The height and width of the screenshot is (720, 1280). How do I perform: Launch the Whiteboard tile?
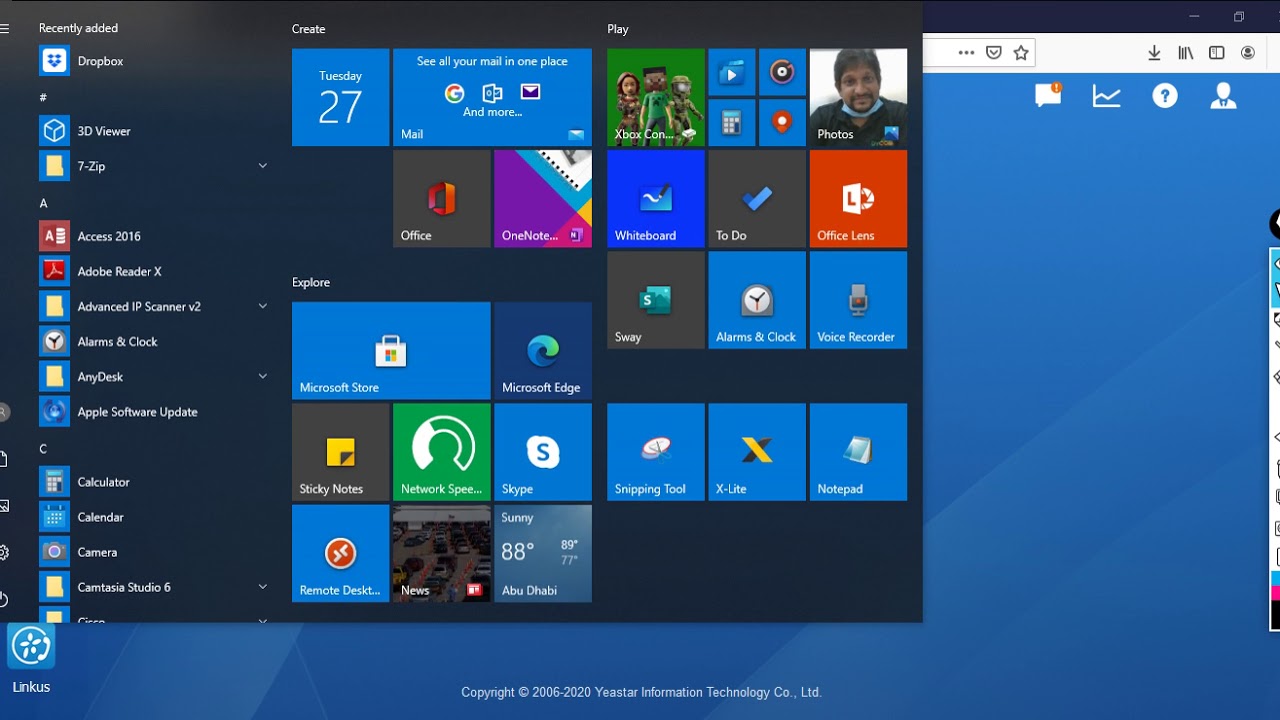pos(655,198)
